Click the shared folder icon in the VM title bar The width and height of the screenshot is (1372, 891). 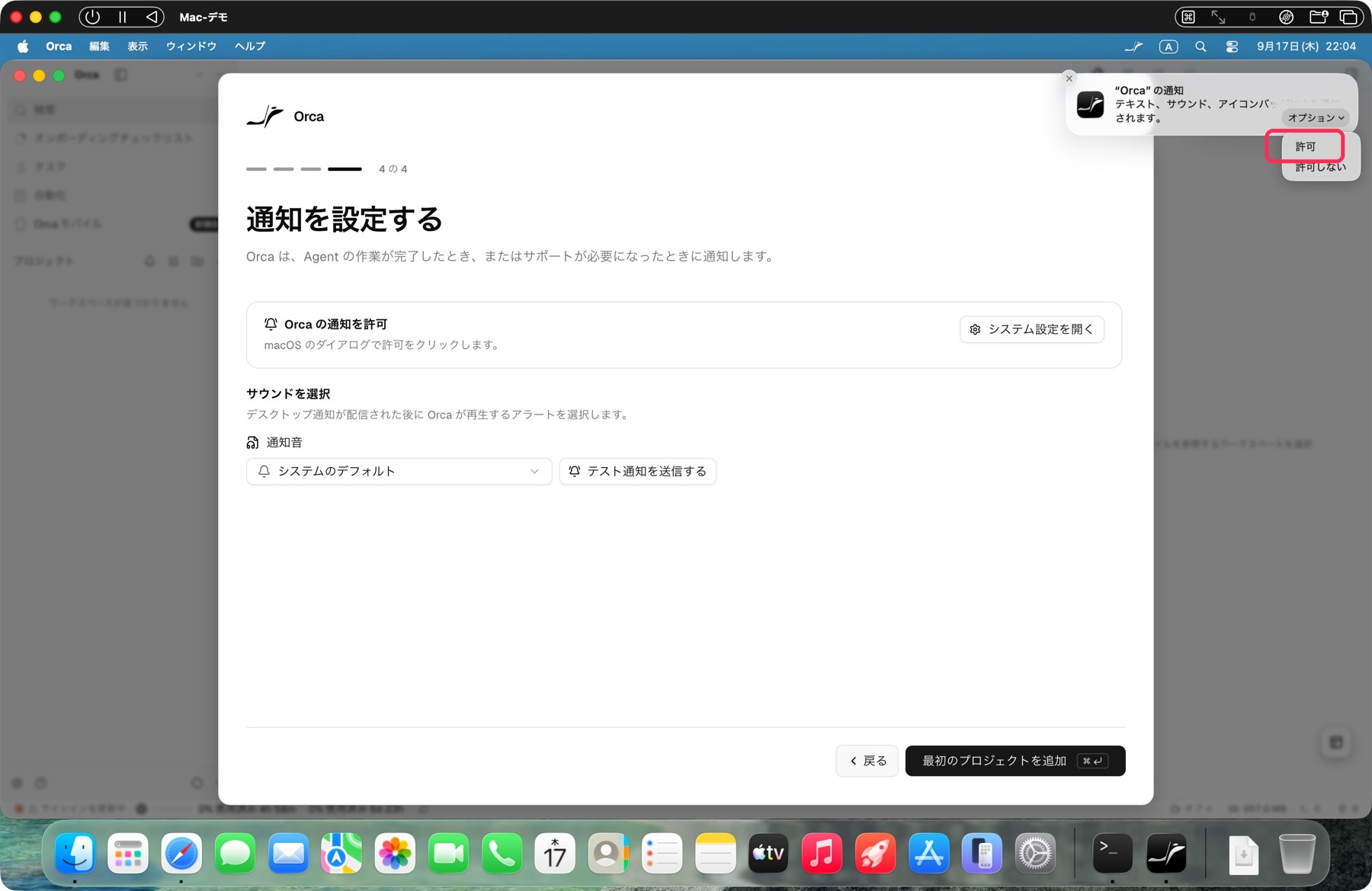[1319, 17]
